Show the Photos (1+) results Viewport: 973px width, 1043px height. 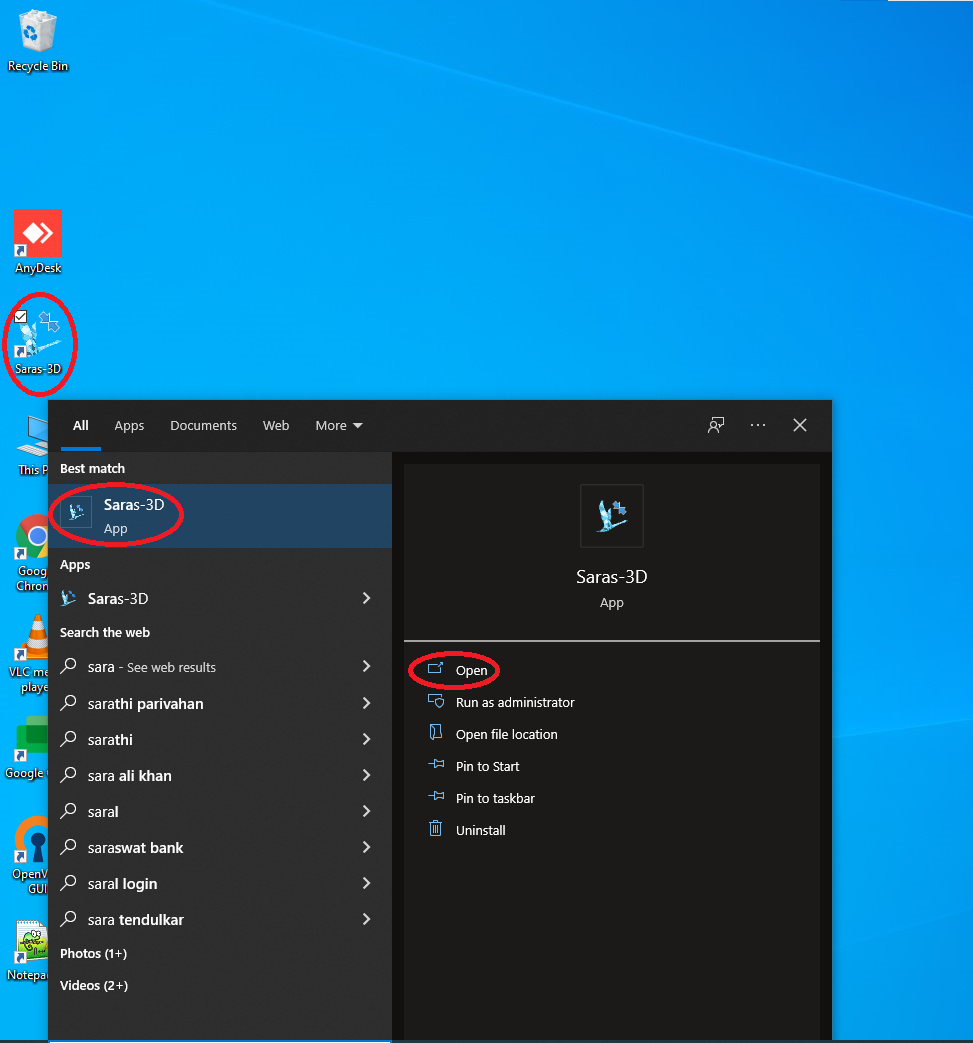click(93, 953)
